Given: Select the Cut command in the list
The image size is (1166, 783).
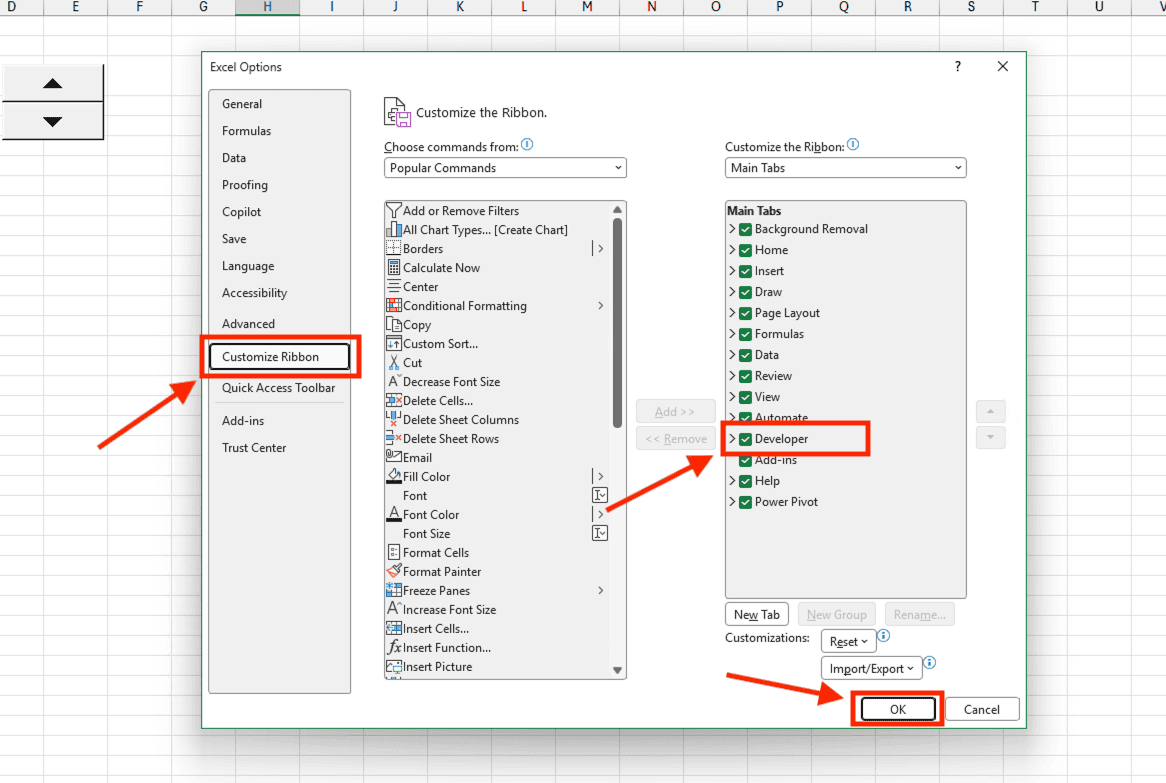Looking at the screenshot, I should tap(412, 362).
